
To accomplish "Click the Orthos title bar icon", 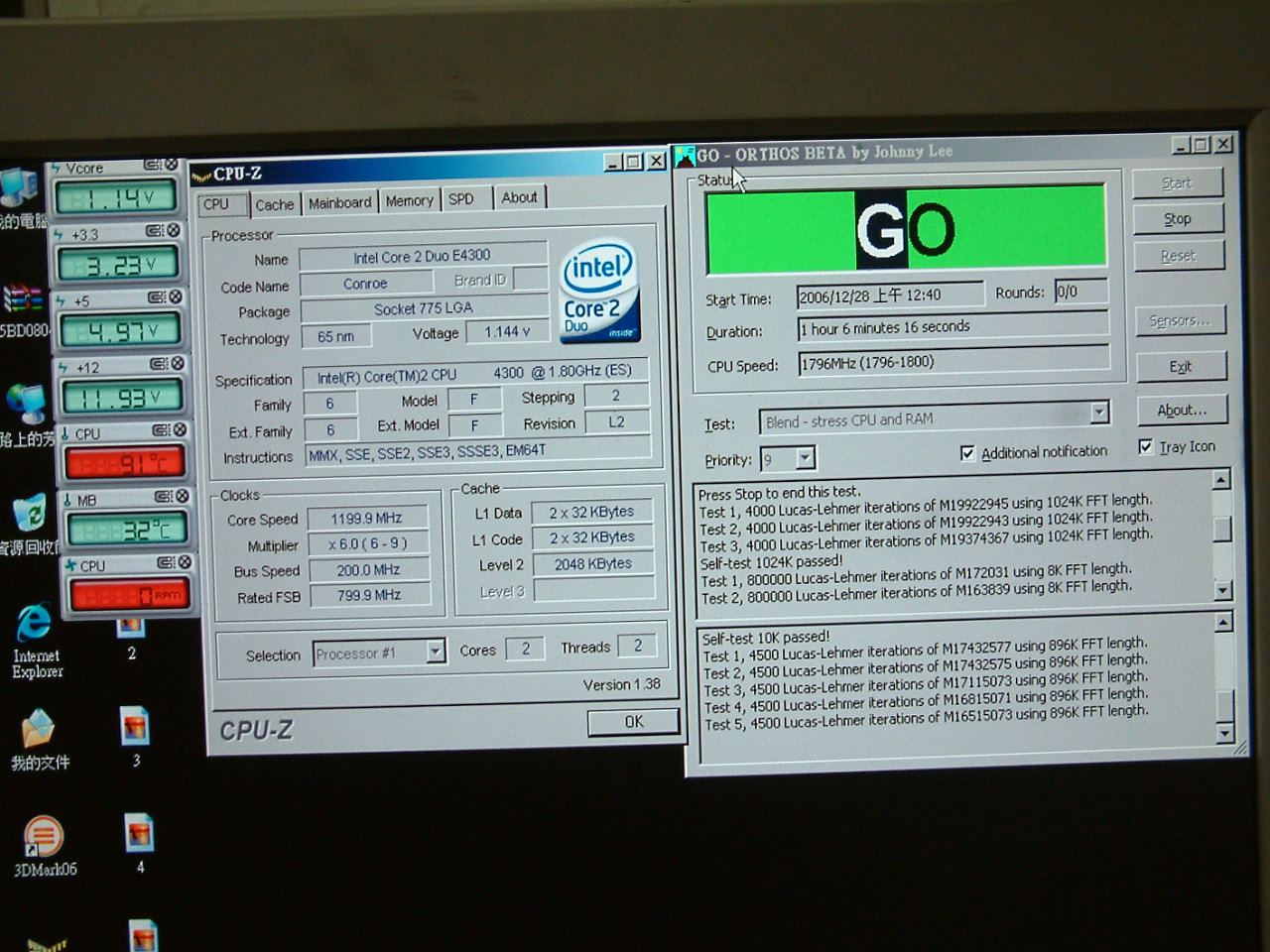I will (685, 156).
